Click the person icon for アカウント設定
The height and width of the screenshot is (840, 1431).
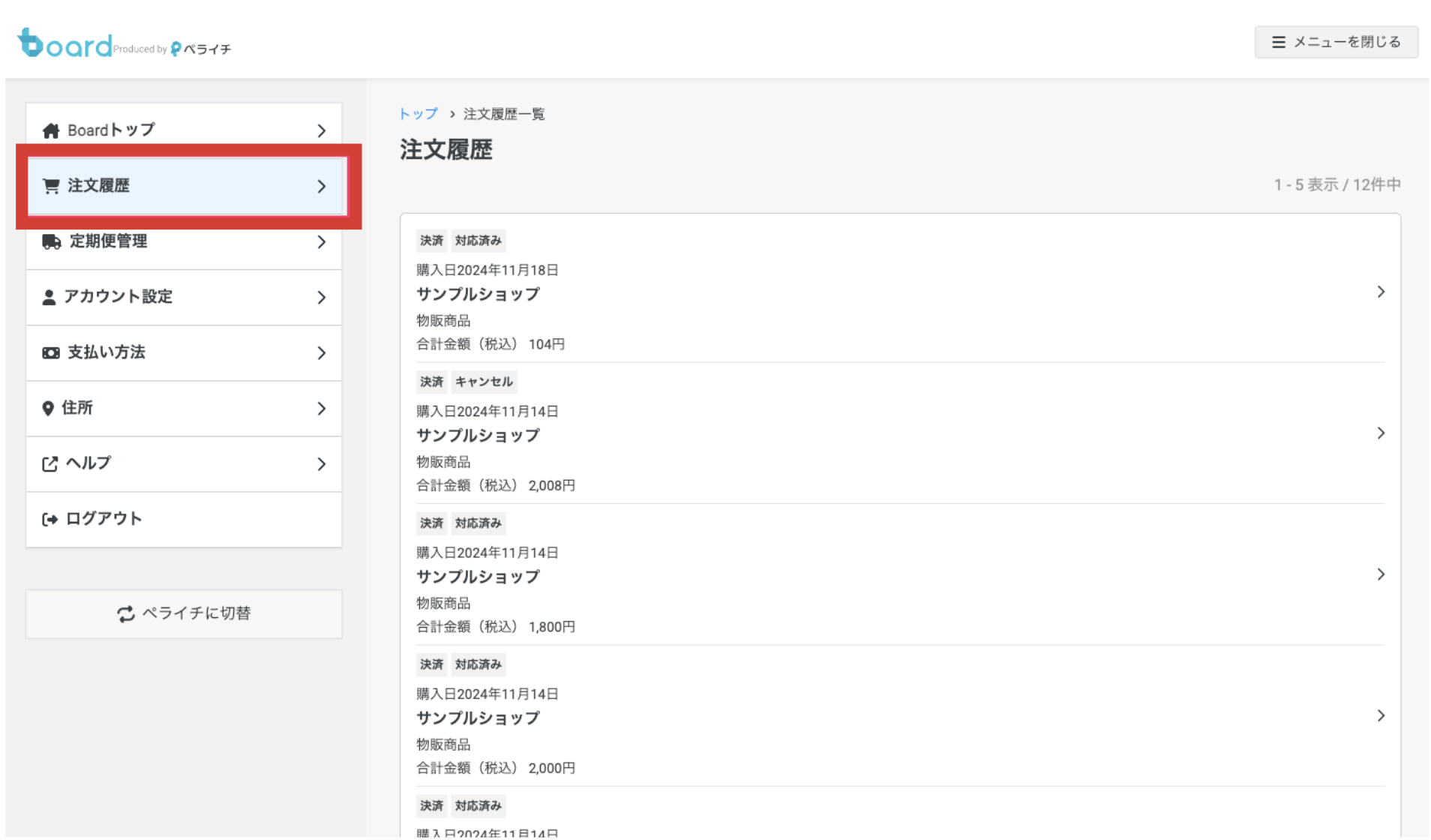tap(49, 298)
